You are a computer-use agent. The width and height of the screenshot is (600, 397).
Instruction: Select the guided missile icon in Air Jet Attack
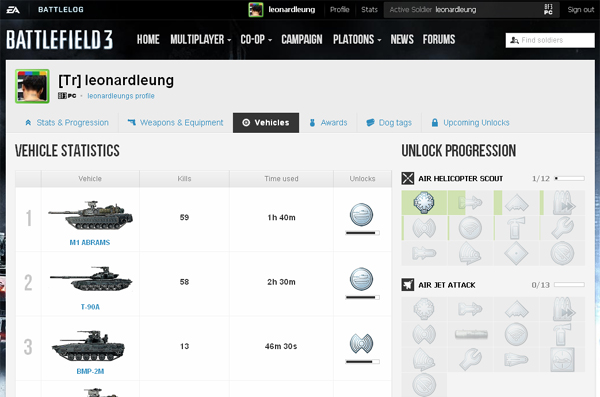pyautogui.click(x=516, y=359)
